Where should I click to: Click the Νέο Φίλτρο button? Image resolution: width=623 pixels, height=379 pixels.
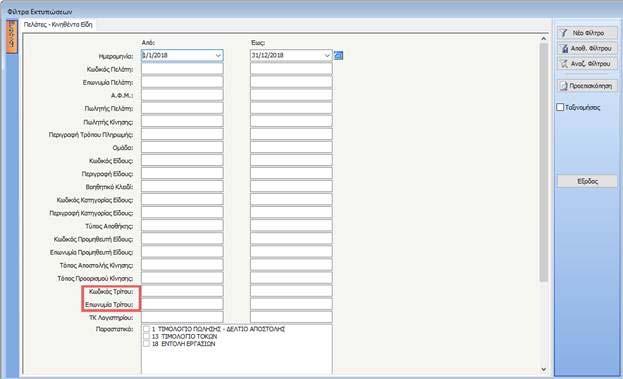click(x=587, y=33)
